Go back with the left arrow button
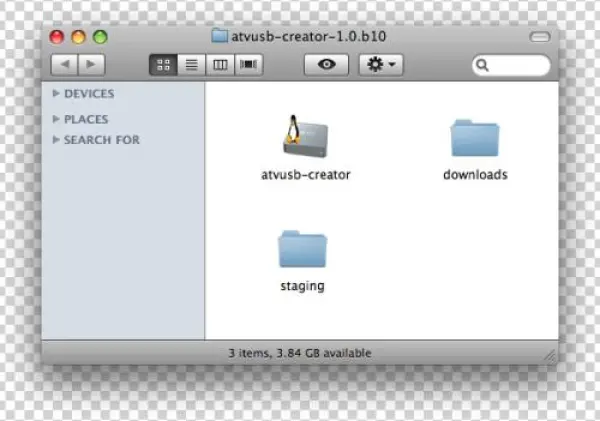Viewport: 600px width, 421px height. click(64, 64)
